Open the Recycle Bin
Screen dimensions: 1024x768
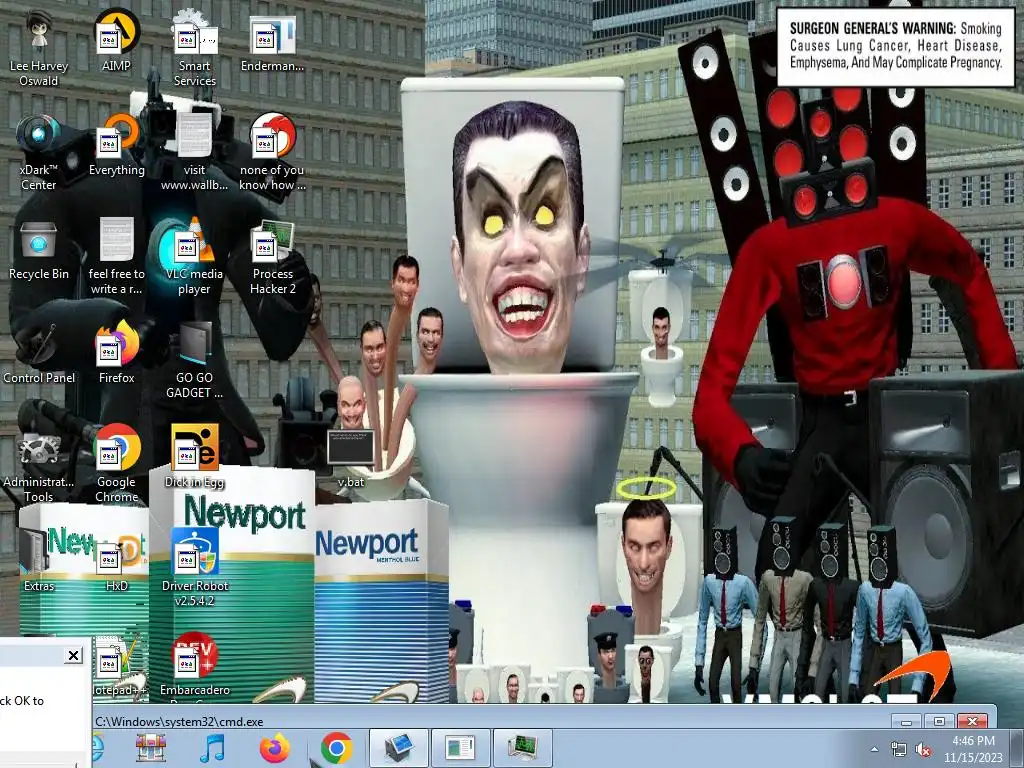point(39,251)
